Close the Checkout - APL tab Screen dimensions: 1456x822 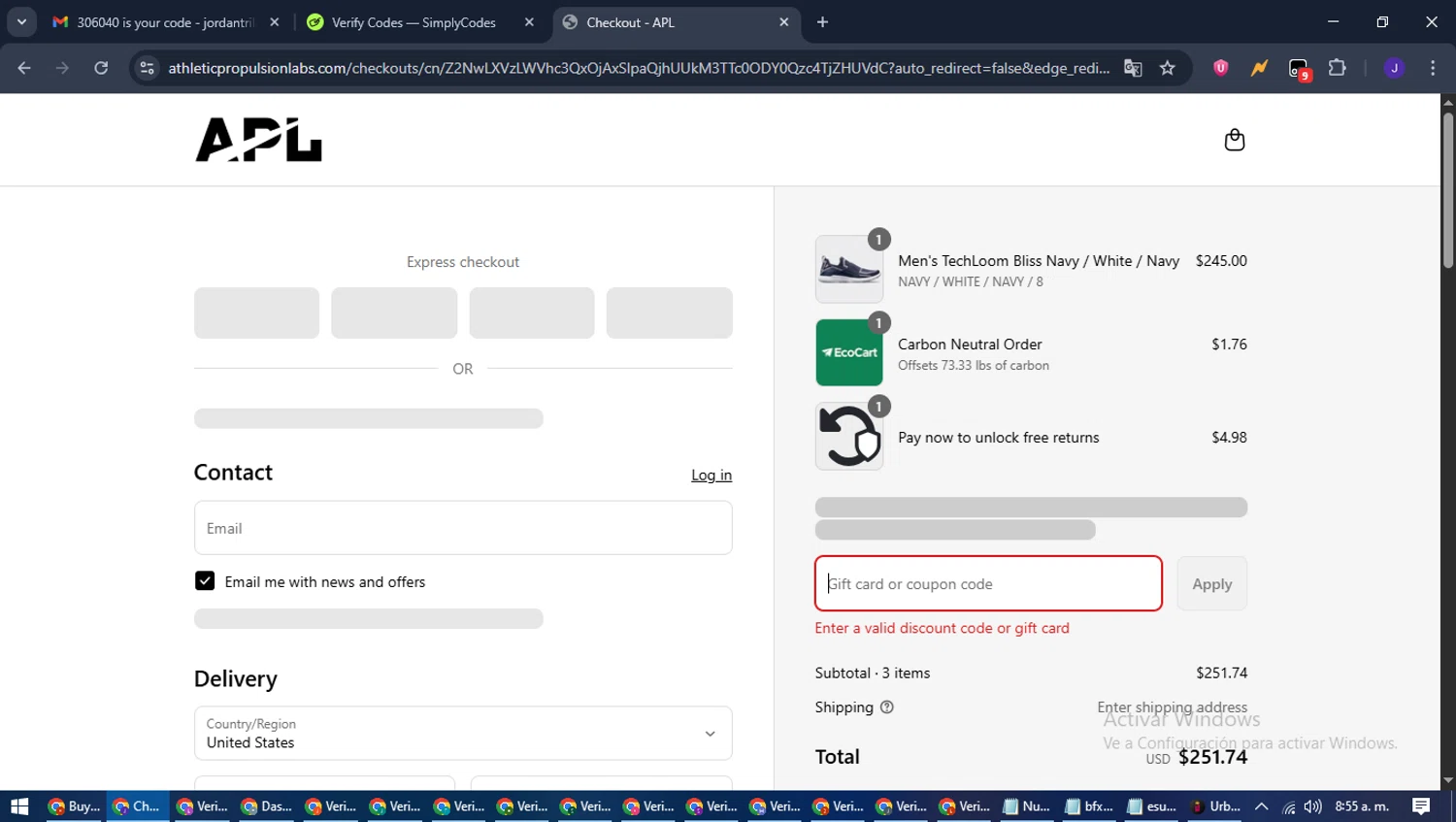tap(784, 22)
